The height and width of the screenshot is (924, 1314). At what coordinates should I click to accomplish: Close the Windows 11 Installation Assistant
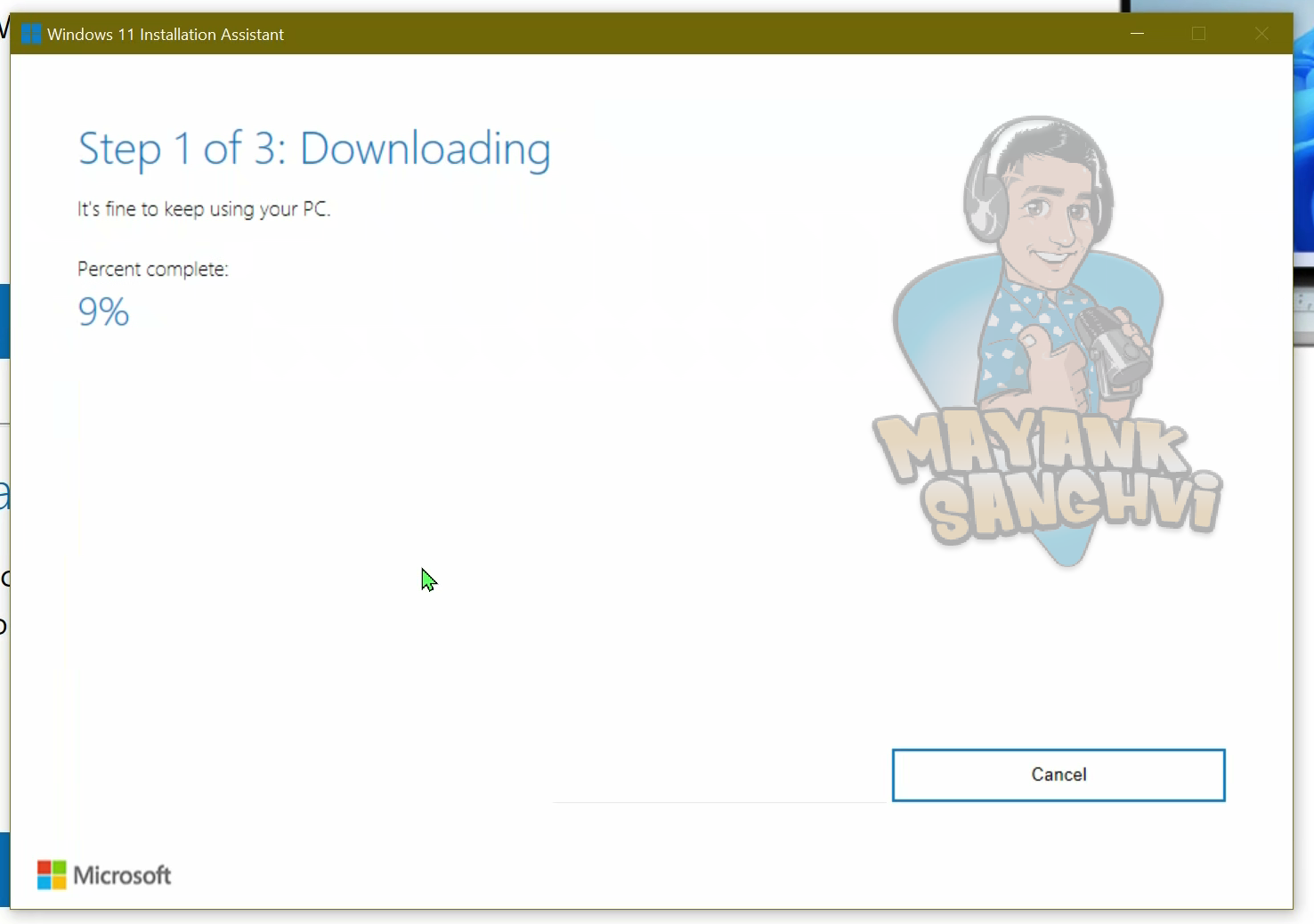tap(1261, 34)
